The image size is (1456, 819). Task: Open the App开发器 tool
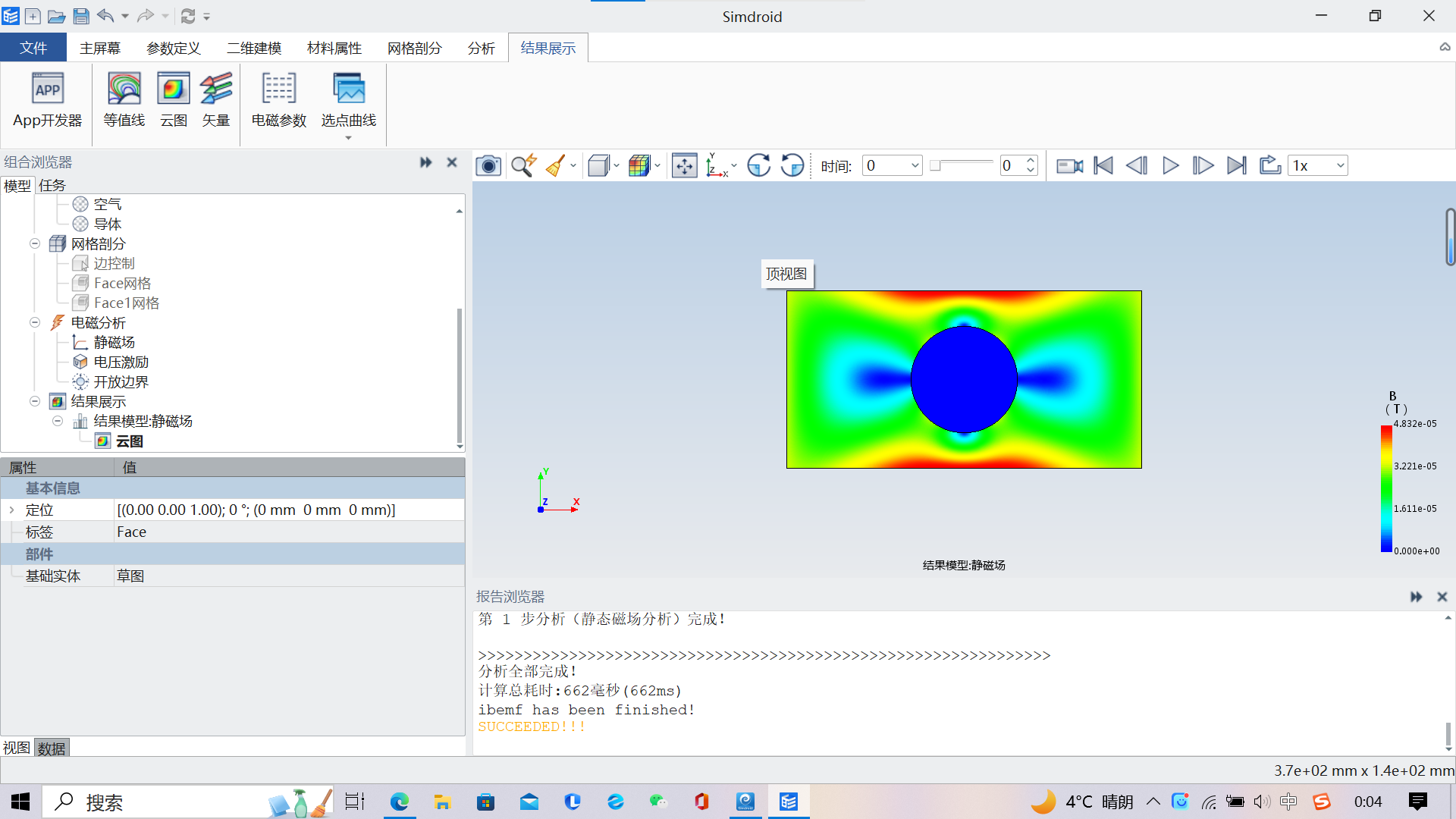pyautogui.click(x=47, y=101)
